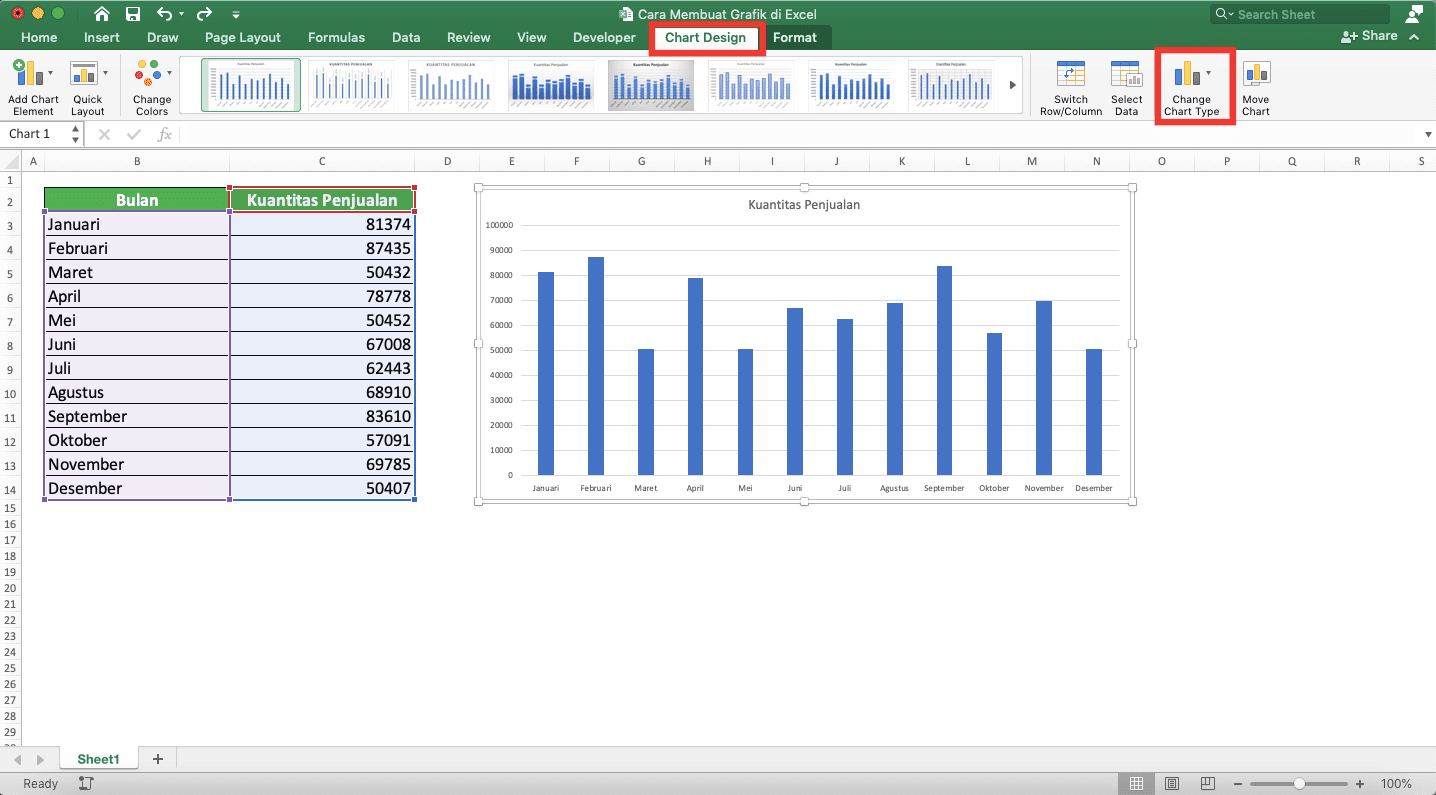Click Add Chart Element

(33, 88)
